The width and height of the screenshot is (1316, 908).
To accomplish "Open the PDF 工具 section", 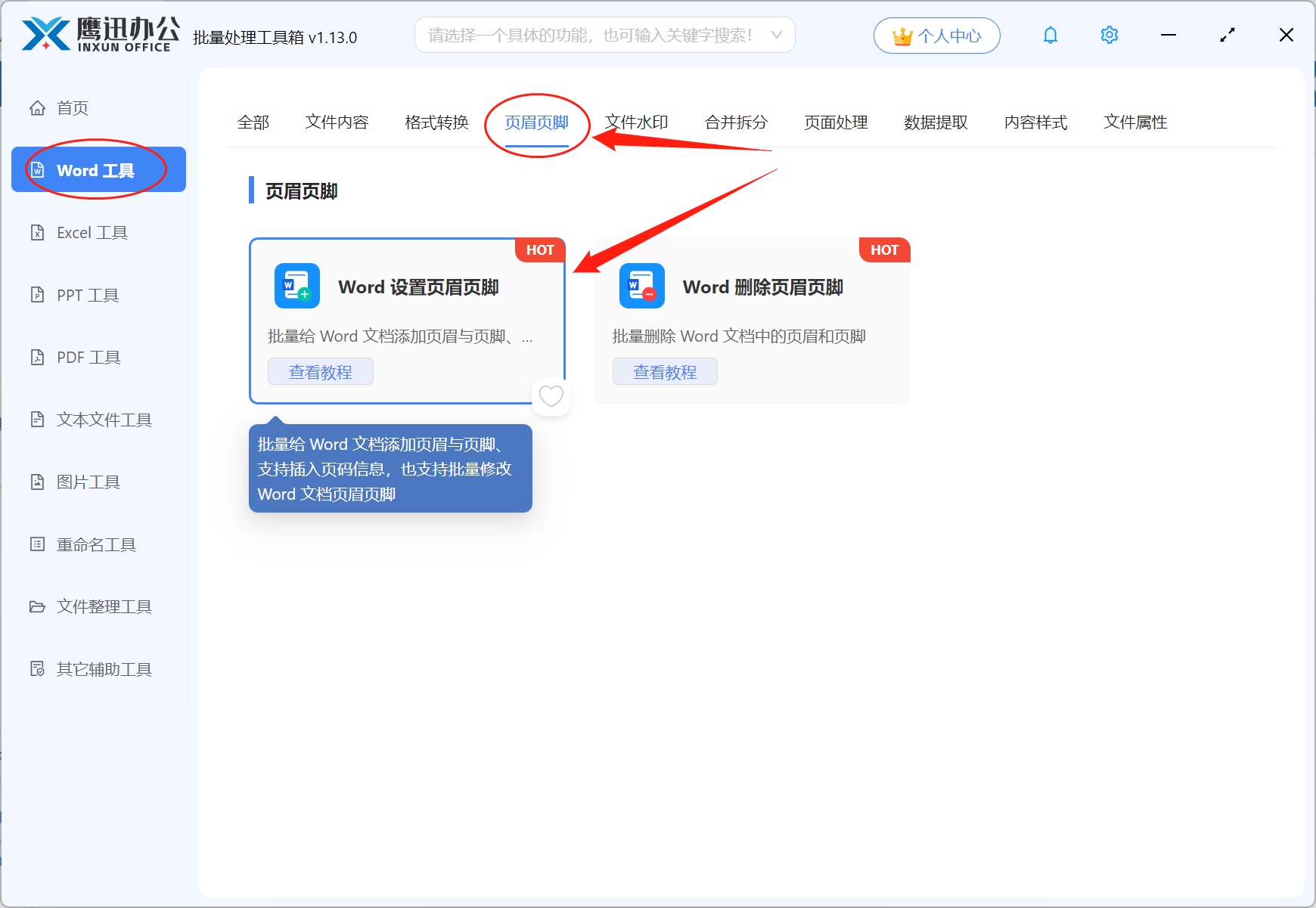I will tap(86, 357).
